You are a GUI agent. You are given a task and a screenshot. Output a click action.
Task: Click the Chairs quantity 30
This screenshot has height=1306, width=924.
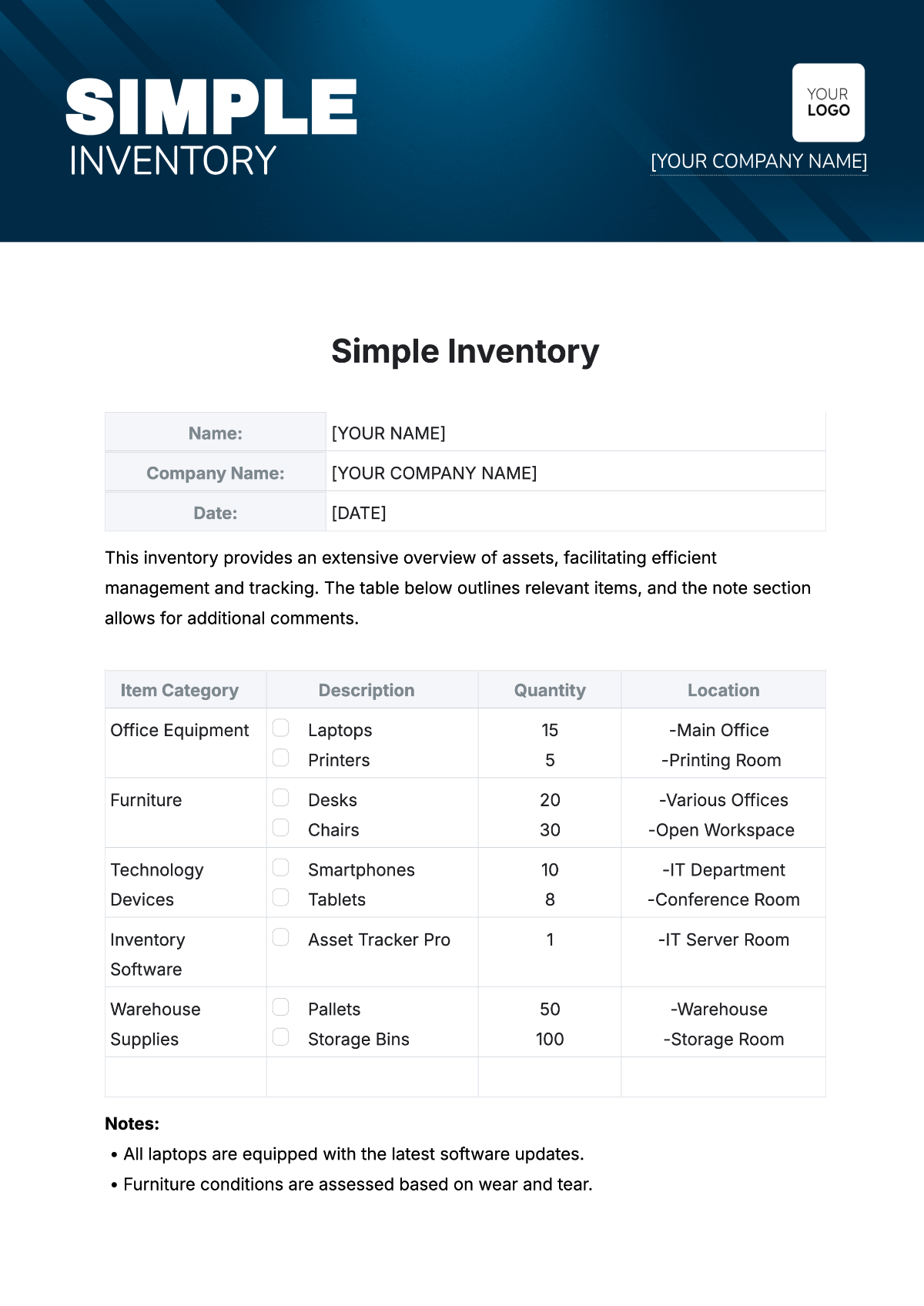pyautogui.click(x=550, y=830)
